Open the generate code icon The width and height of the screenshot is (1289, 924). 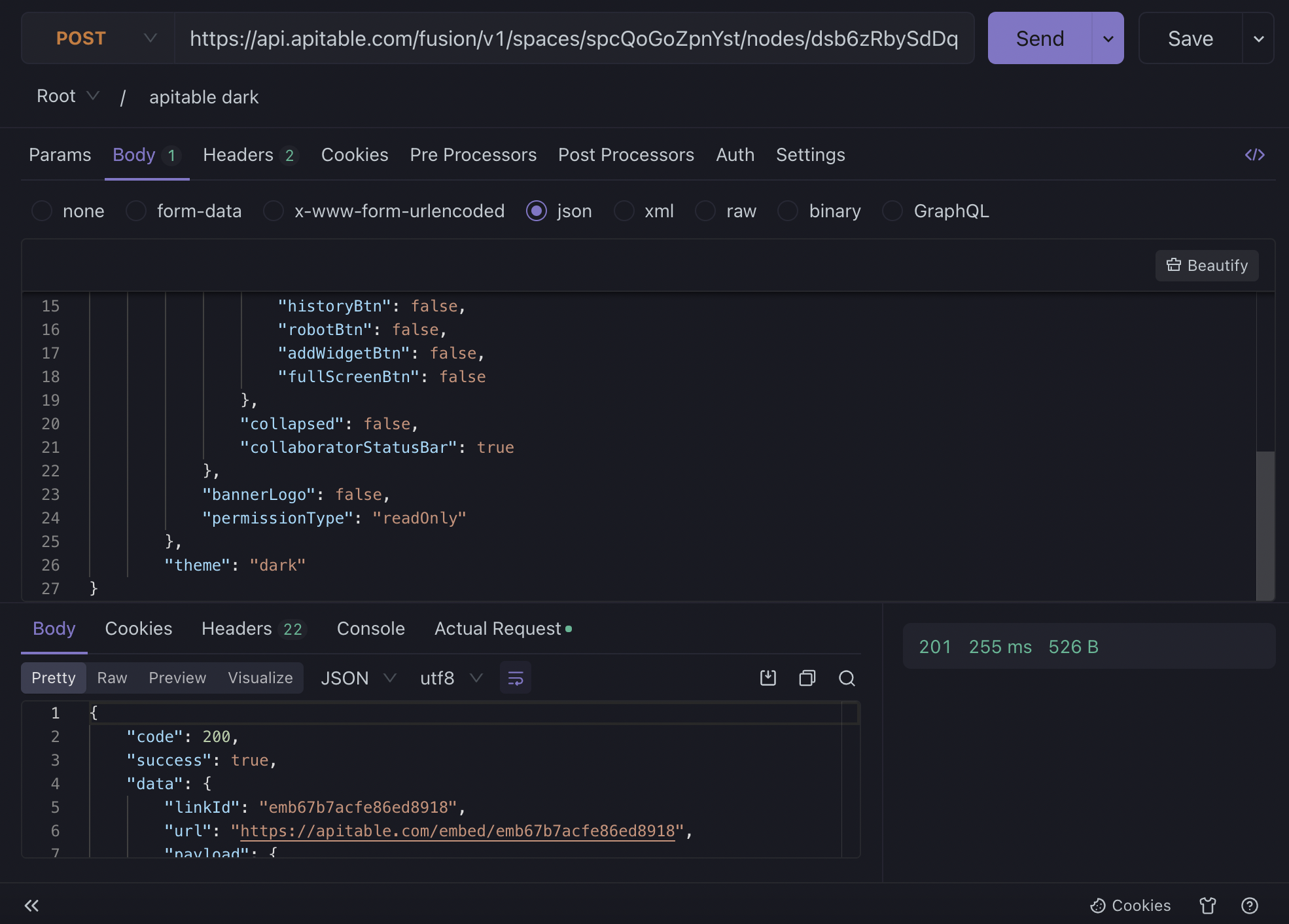[1254, 155]
